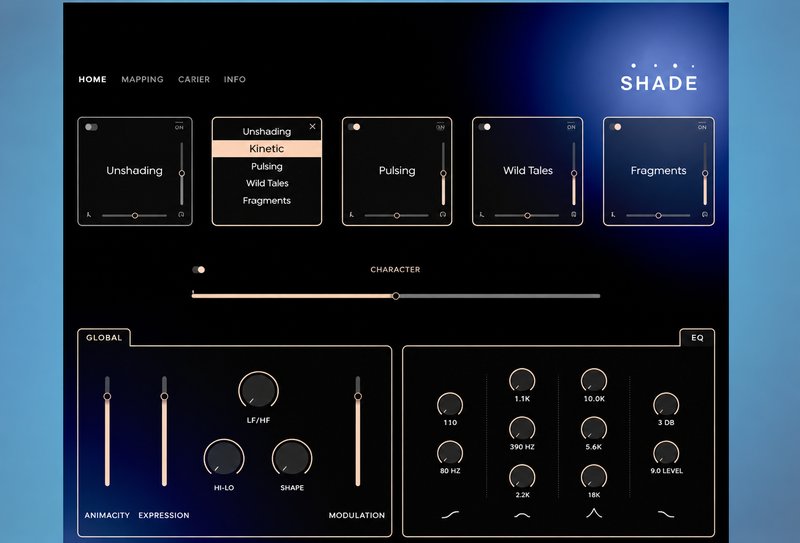Click the LF/HF knob
This screenshot has height=543, width=800.
pos(258,390)
